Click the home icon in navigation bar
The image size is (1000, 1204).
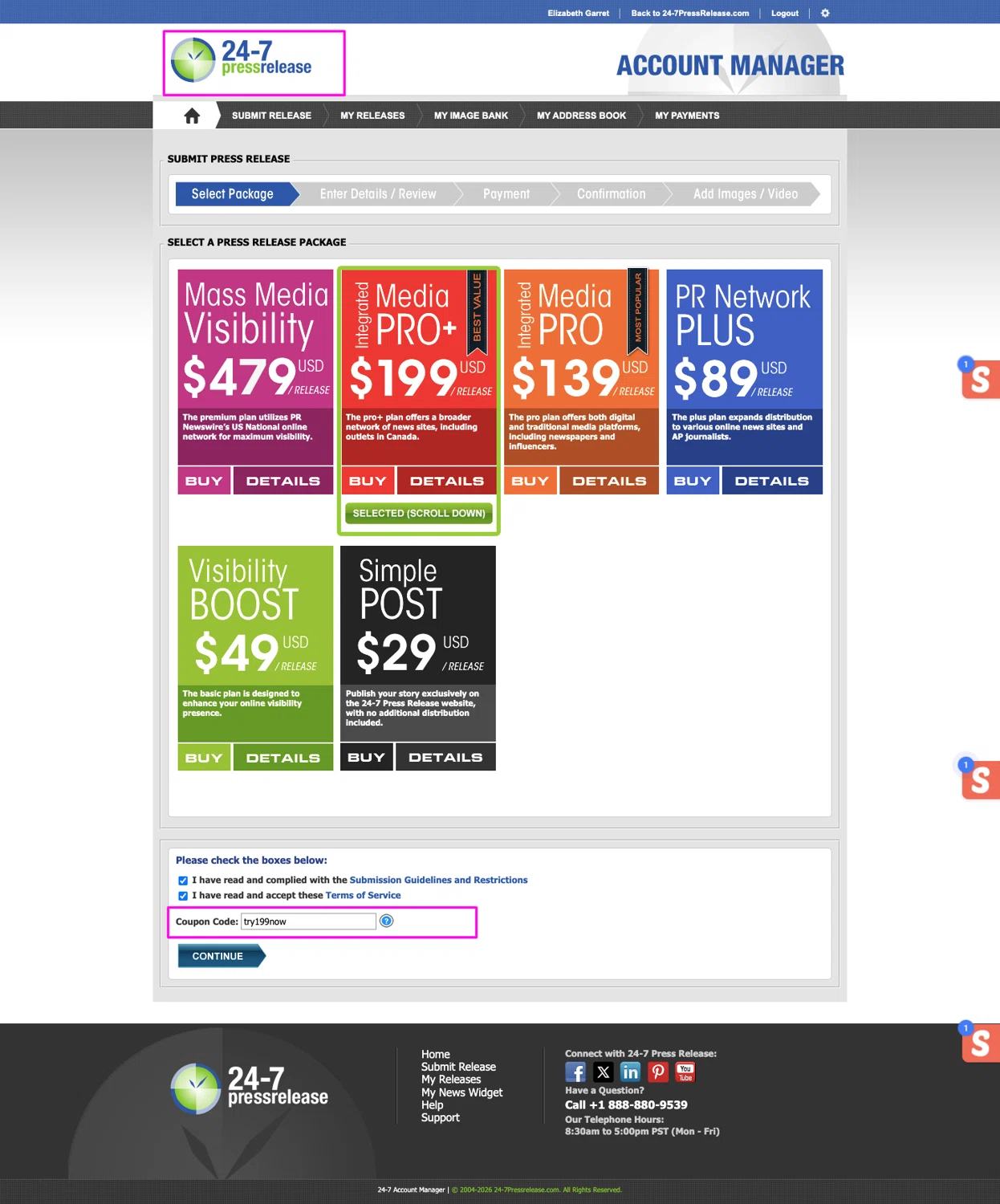coord(192,116)
